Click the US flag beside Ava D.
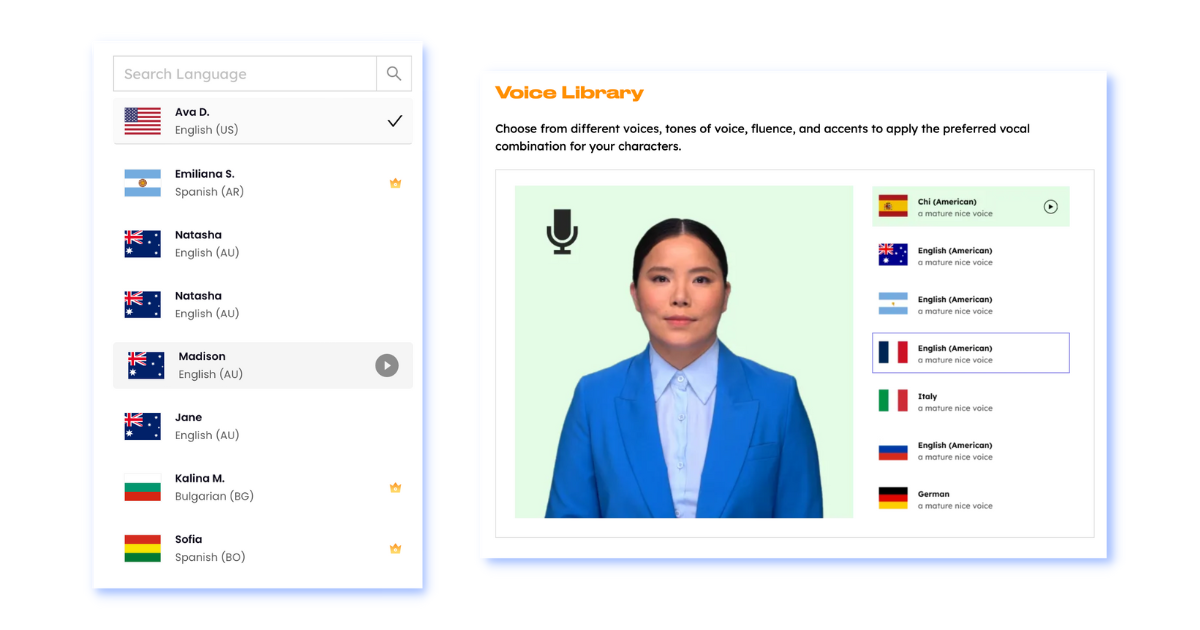This screenshot has height=630, width=1200. tap(143, 121)
